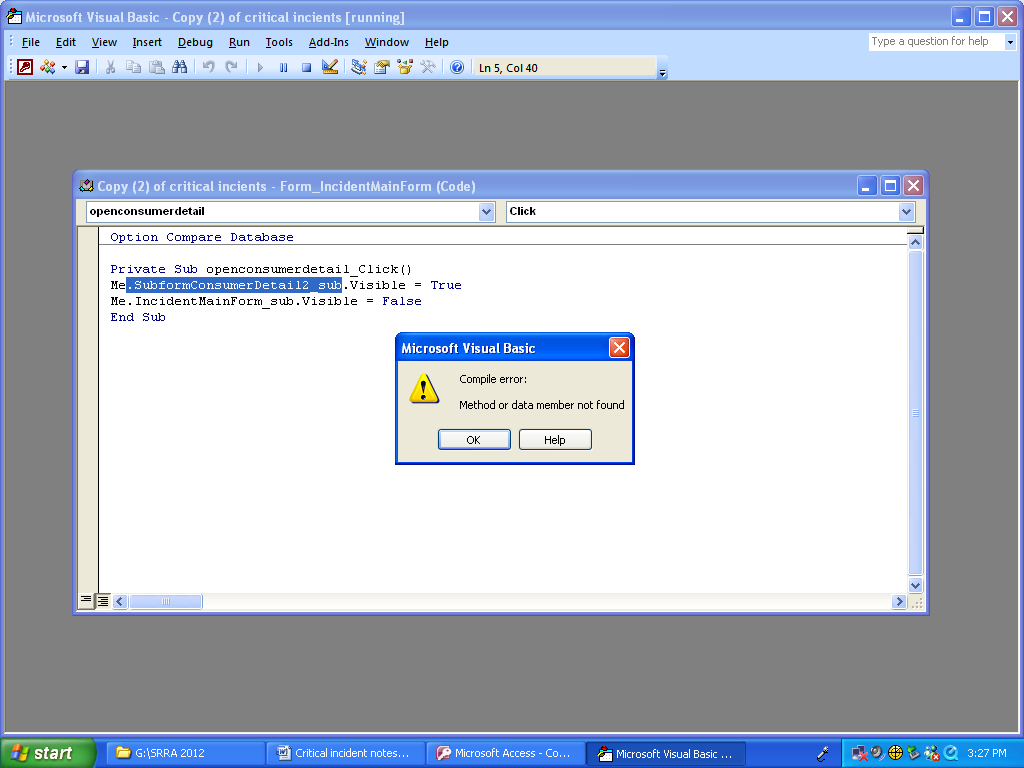Image resolution: width=1024 pixels, height=768 pixels.
Task: Click the 'End Sub' code line
Action: (x=138, y=317)
